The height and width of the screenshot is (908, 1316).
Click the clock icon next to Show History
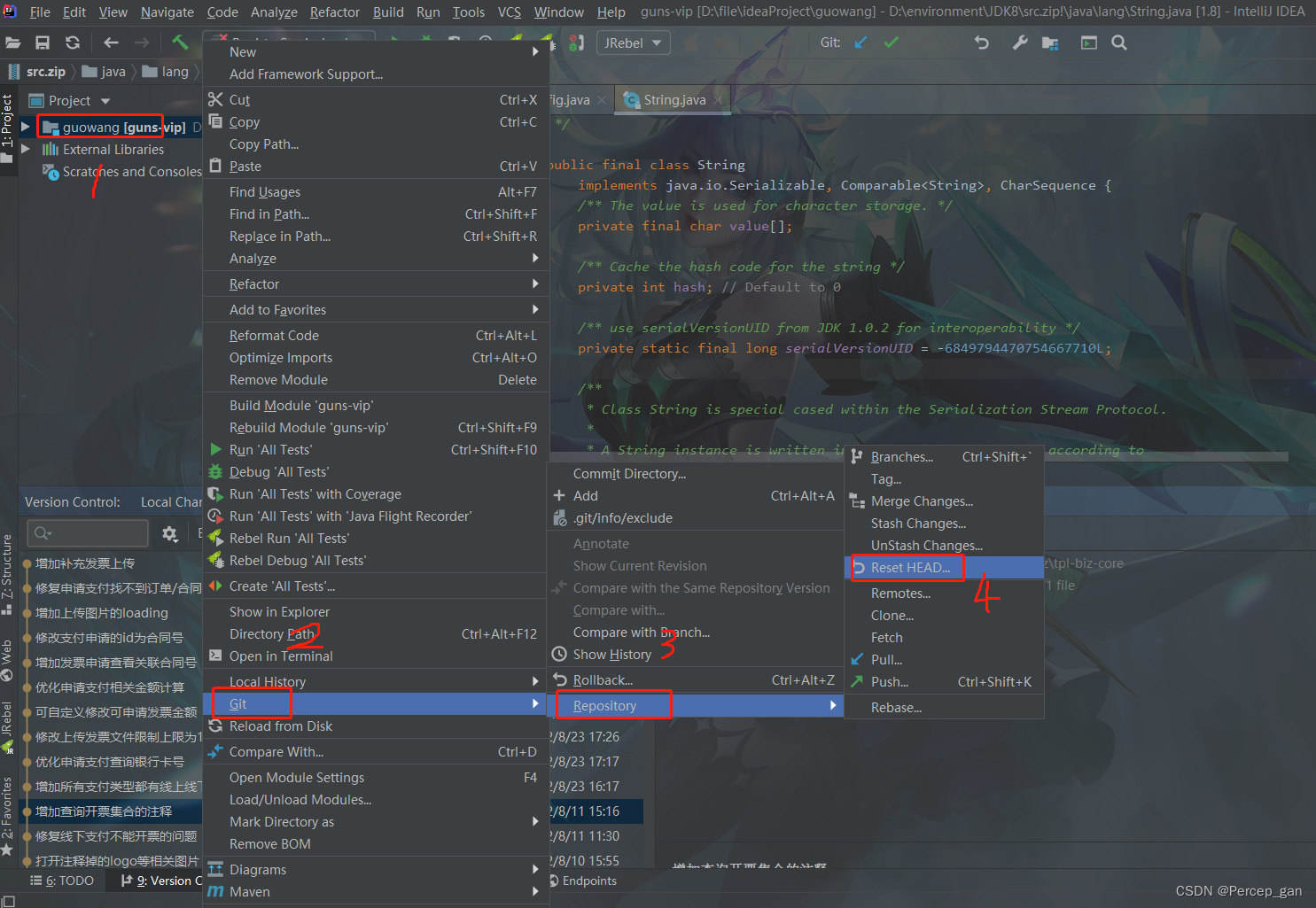pos(559,654)
